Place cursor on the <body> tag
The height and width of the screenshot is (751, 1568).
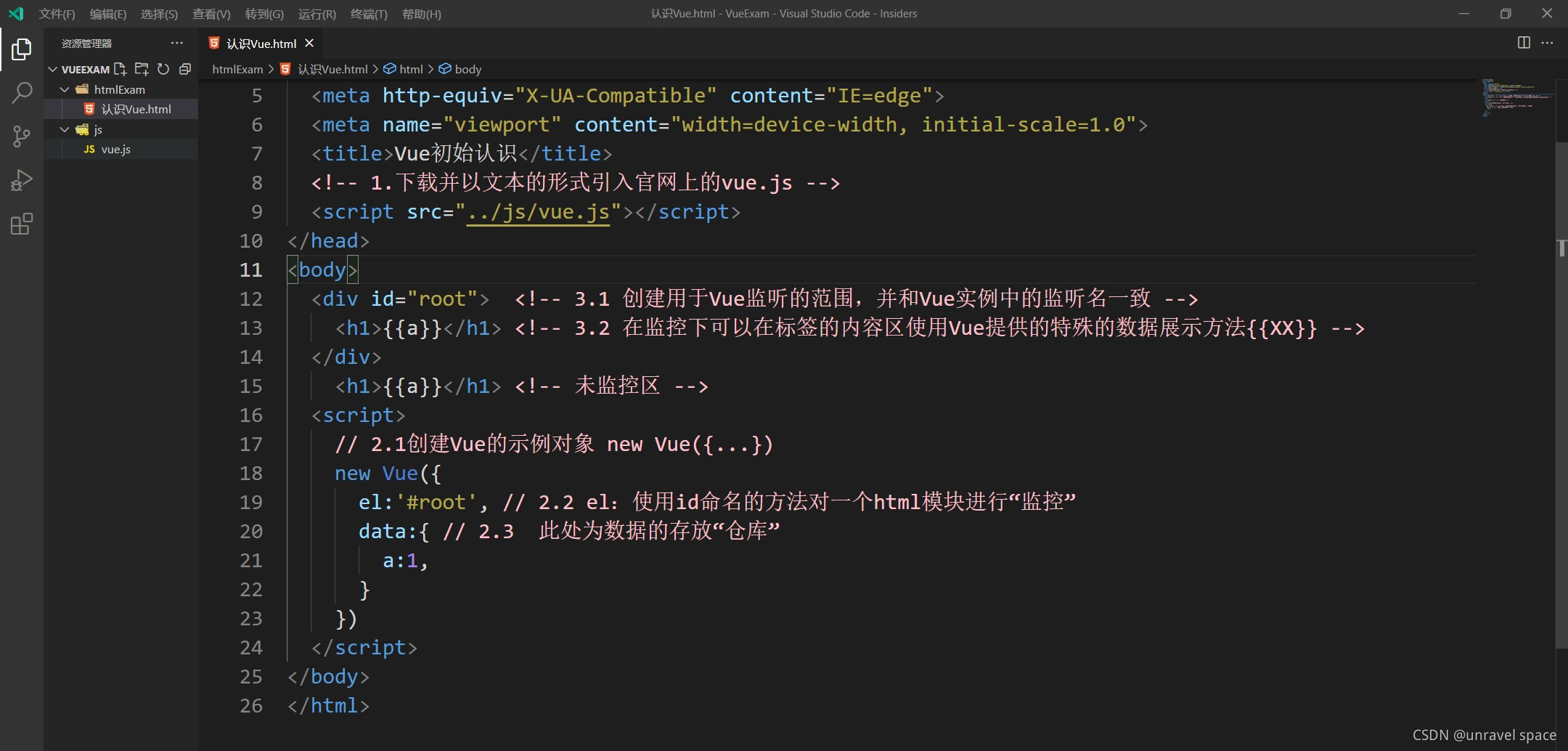coord(322,270)
